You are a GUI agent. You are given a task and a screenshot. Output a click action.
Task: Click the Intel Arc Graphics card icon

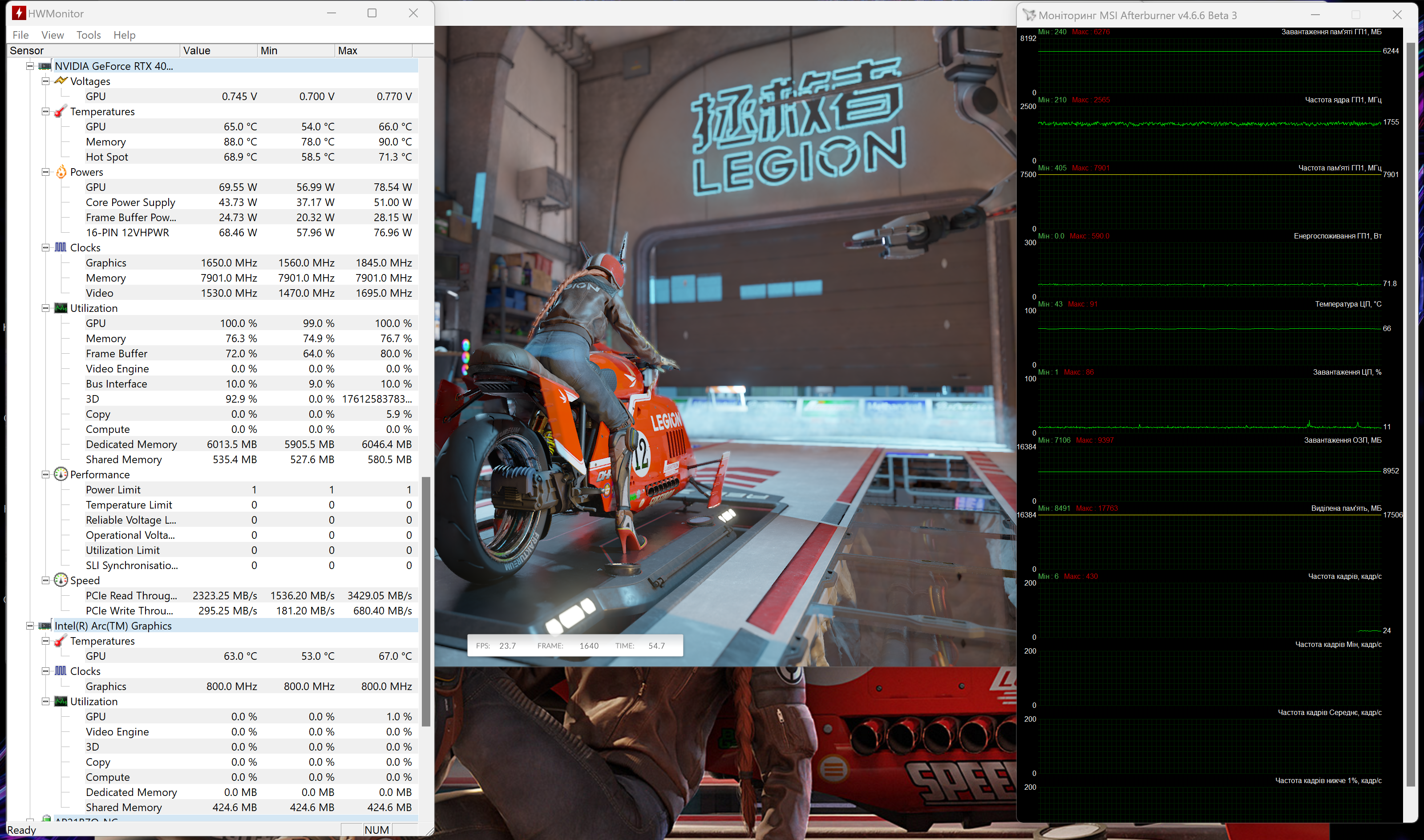pyautogui.click(x=44, y=626)
